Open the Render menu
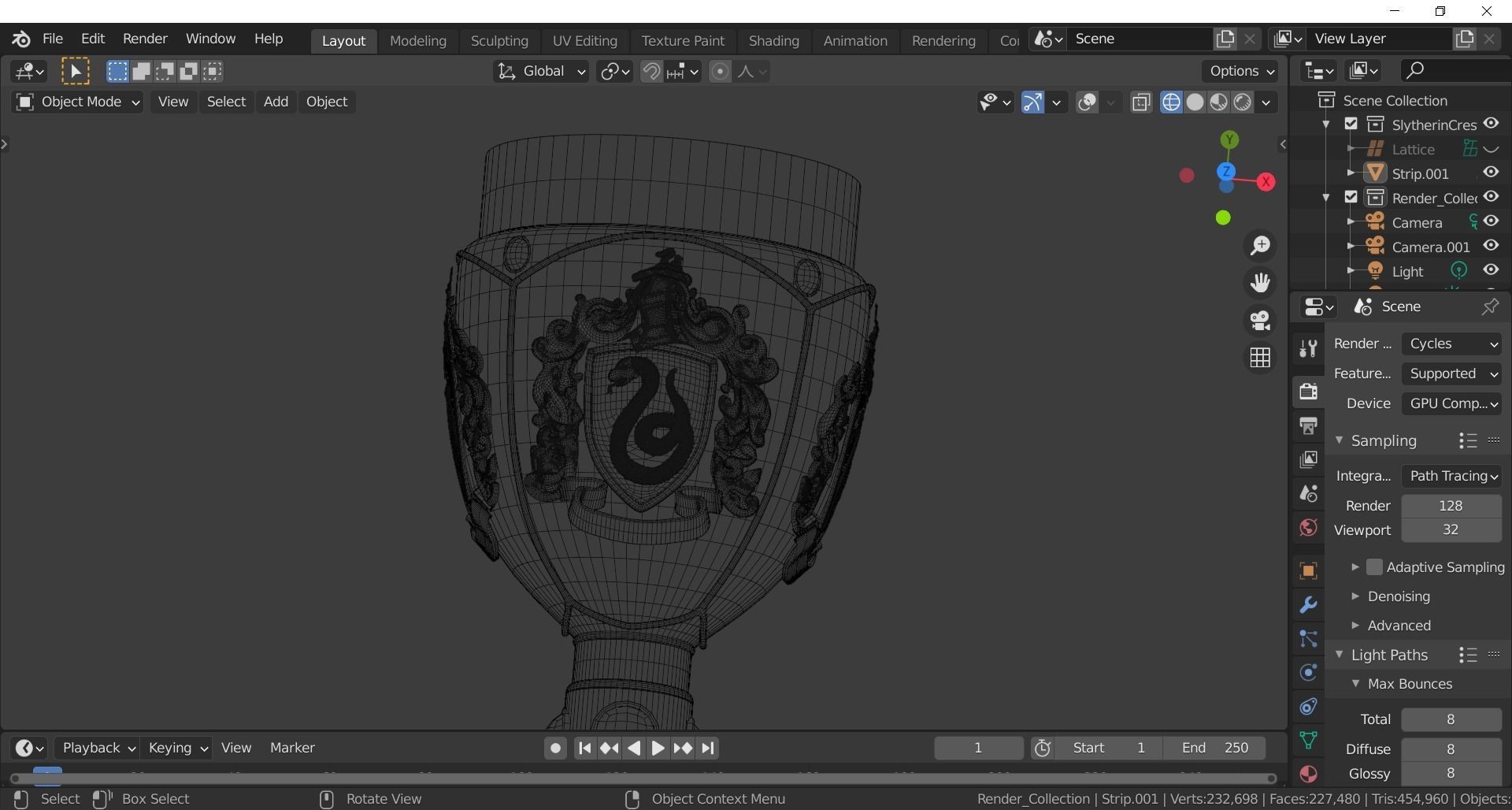Screen dimensions: 1512x810 tap(145, 39)
